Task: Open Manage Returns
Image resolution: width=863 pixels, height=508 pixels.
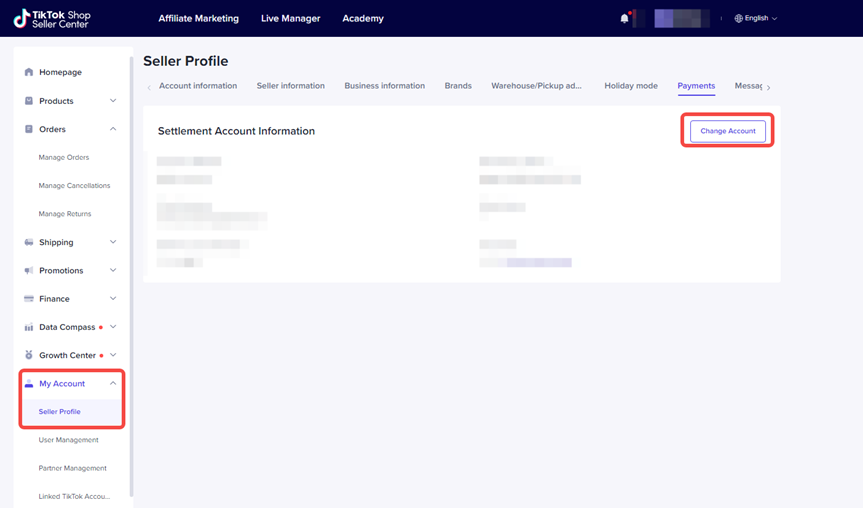Action: [65, 214]
